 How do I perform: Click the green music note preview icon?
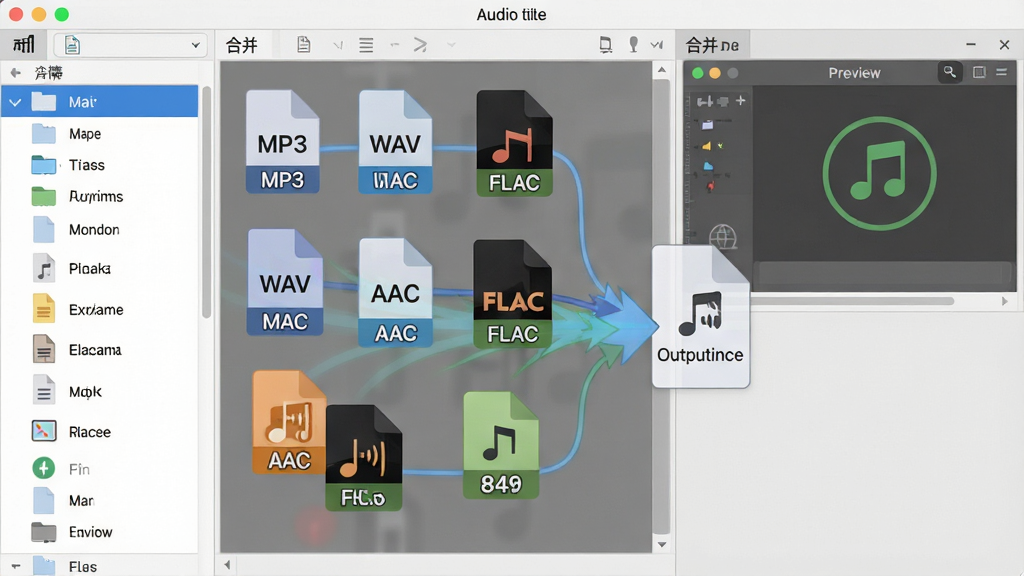click(x=879, y=174)
